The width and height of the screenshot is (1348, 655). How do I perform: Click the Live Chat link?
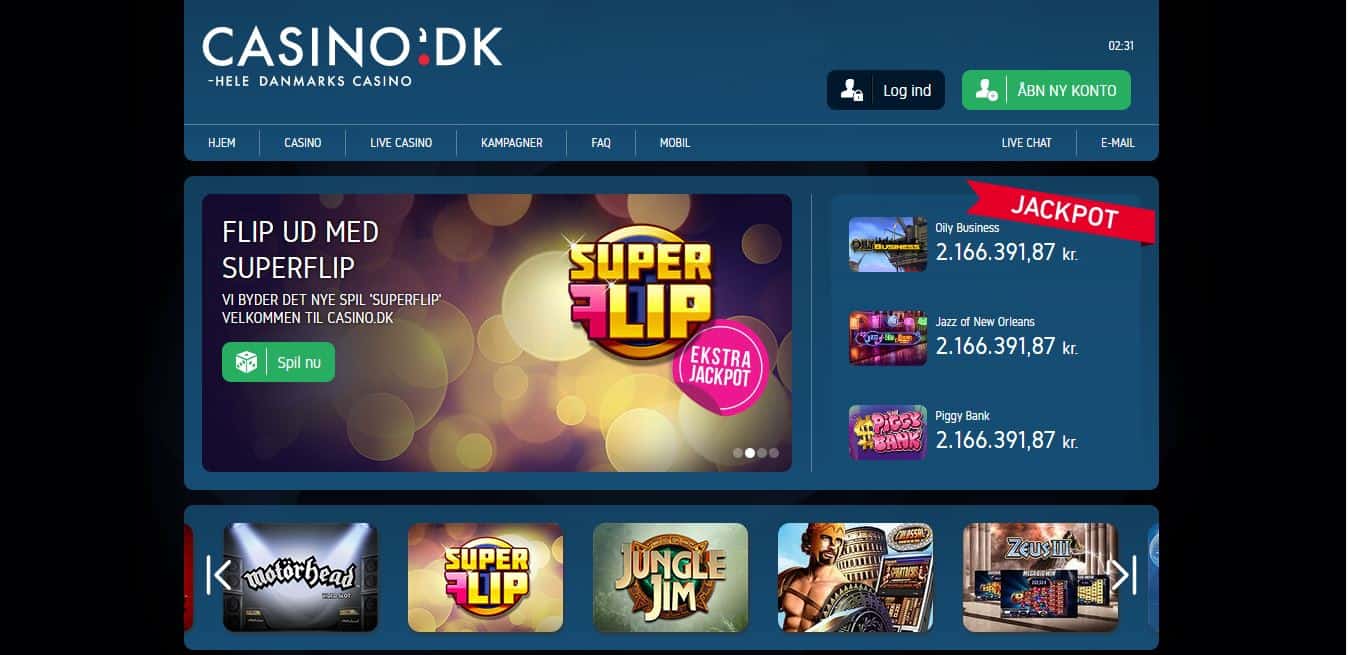click(1027, 143)
